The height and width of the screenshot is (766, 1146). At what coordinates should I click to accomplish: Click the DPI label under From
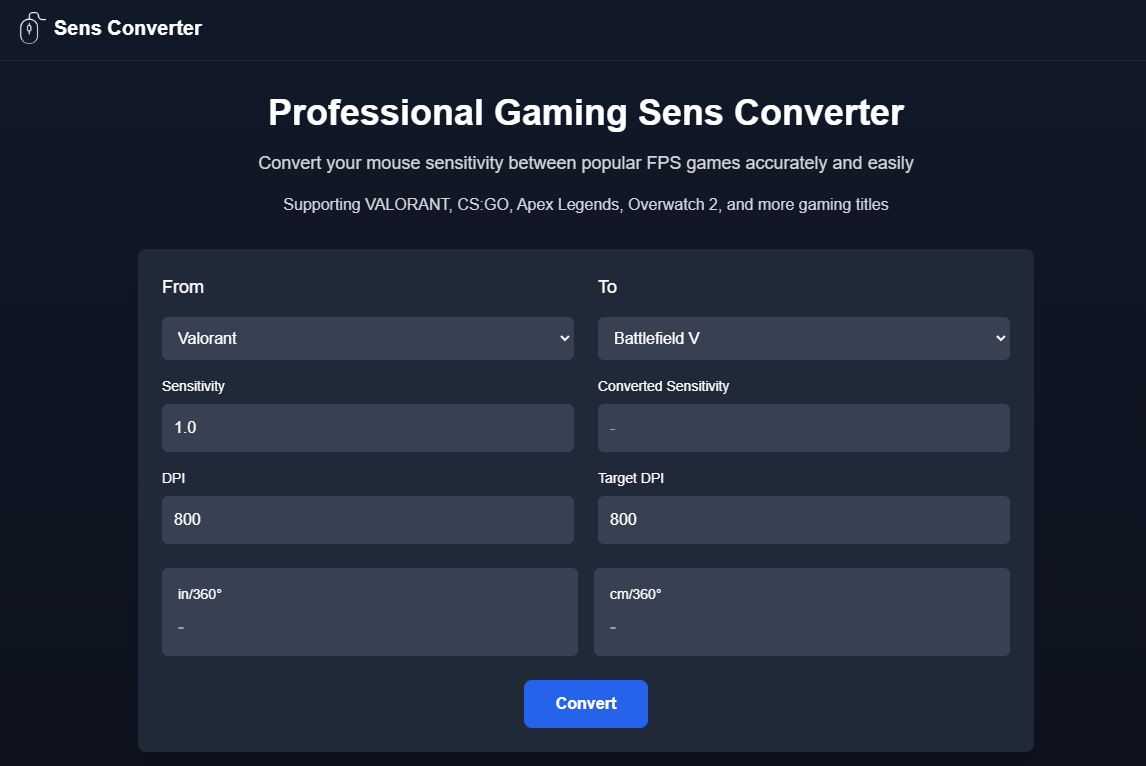173,478
